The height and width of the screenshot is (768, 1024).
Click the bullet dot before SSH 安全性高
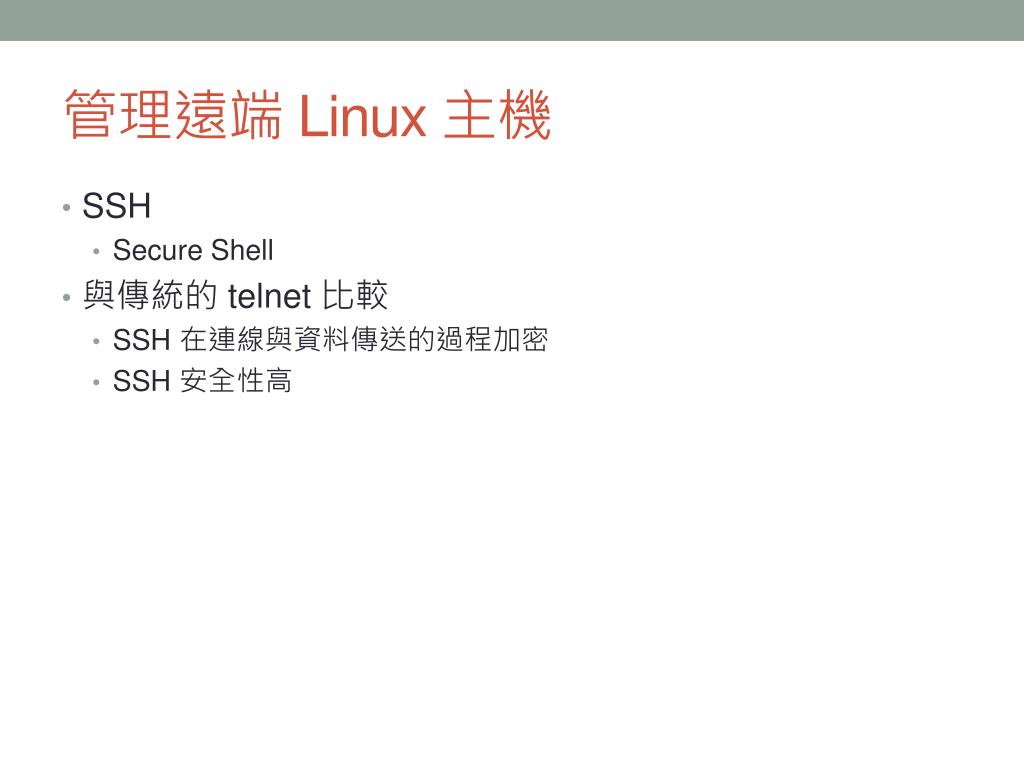(x=97, y=382)
